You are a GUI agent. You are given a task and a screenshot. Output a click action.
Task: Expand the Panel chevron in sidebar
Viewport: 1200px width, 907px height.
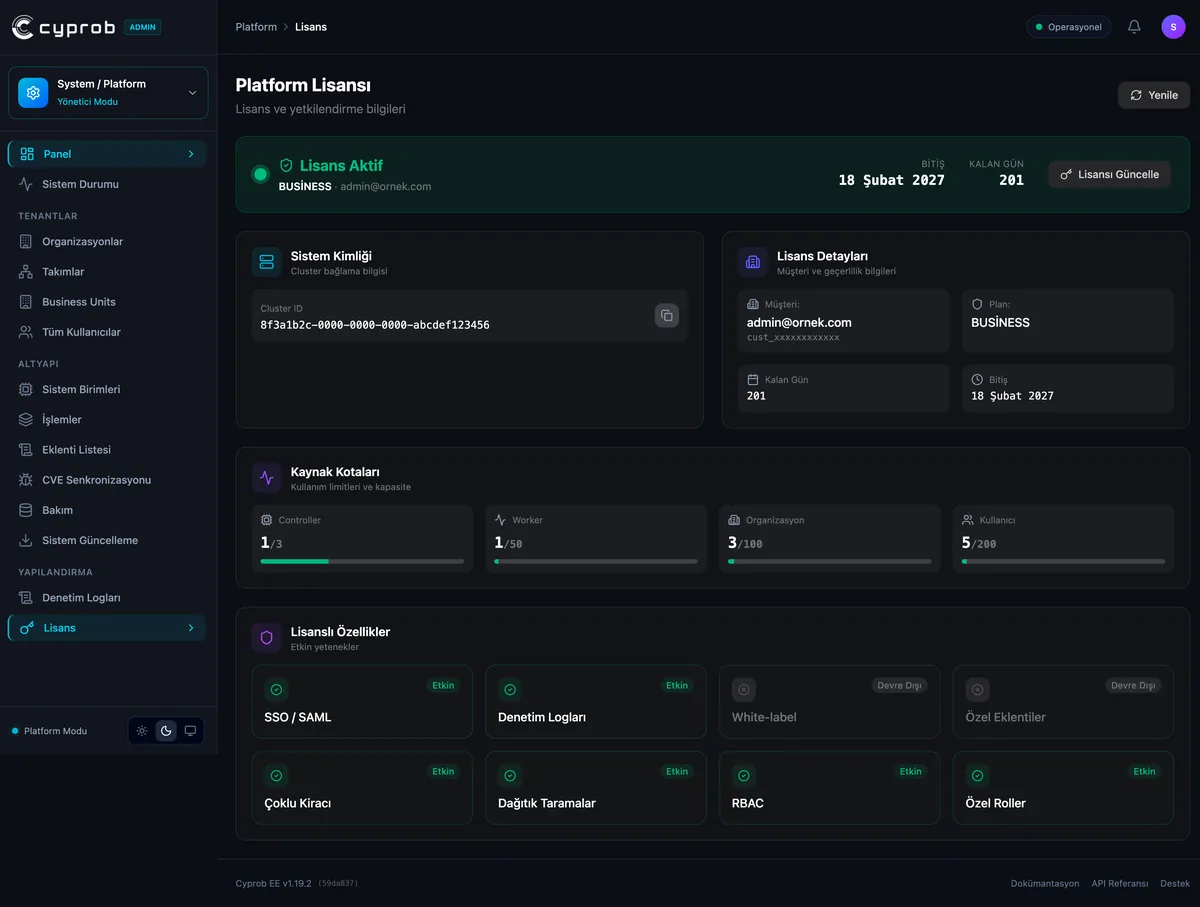pos(191,154)
